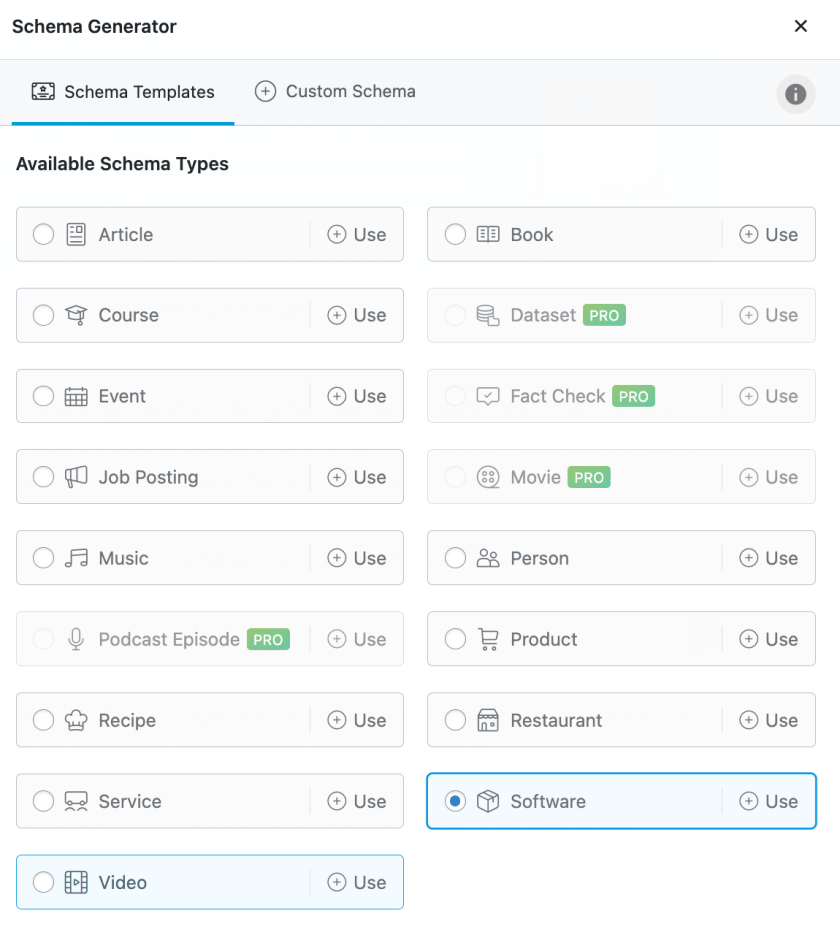This screenshot has width=840, height=935.
Task: Click Use for Restaurant schema
Action: click(768, 720)
